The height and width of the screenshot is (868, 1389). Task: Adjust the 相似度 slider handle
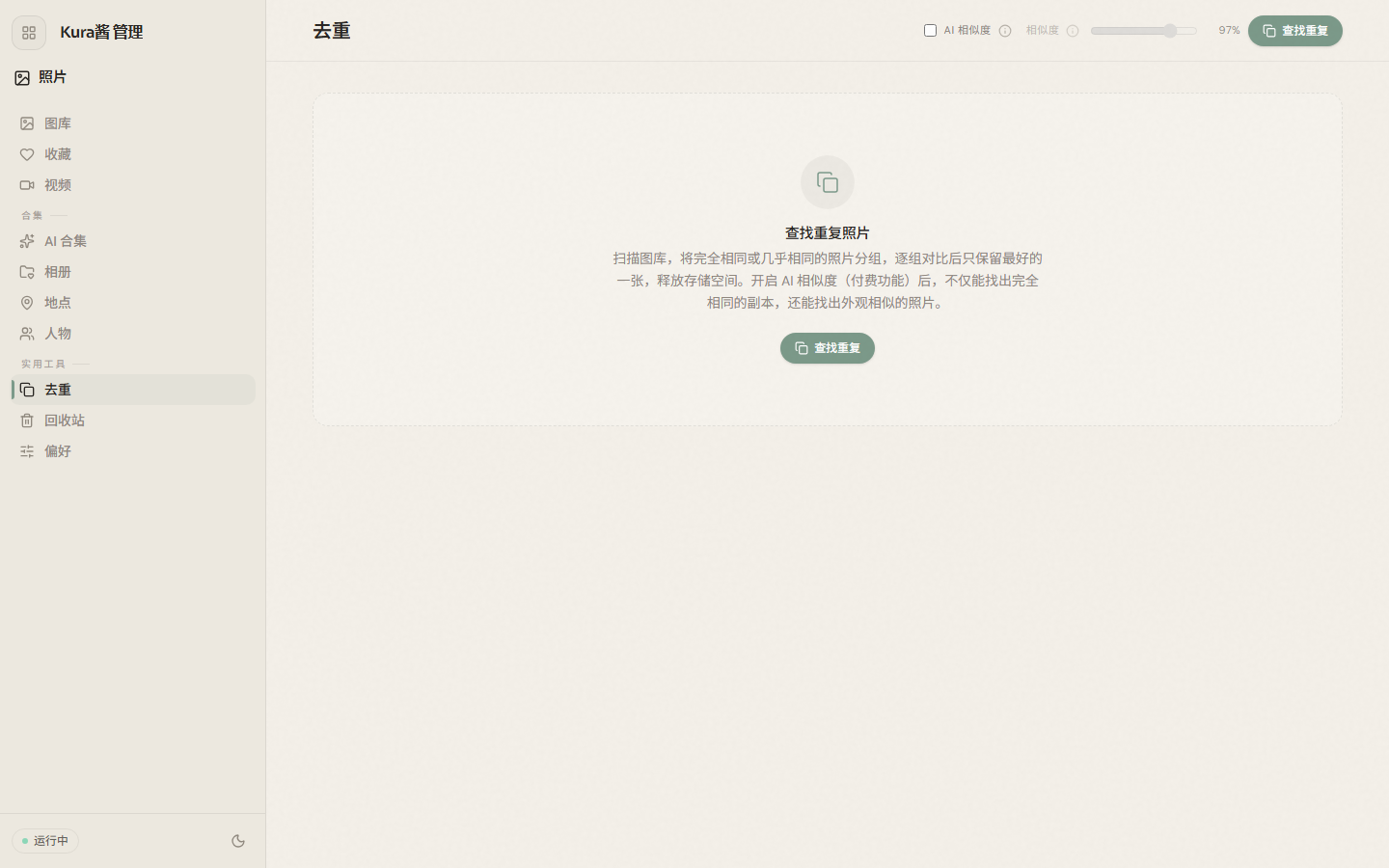tap(1170, 31)
